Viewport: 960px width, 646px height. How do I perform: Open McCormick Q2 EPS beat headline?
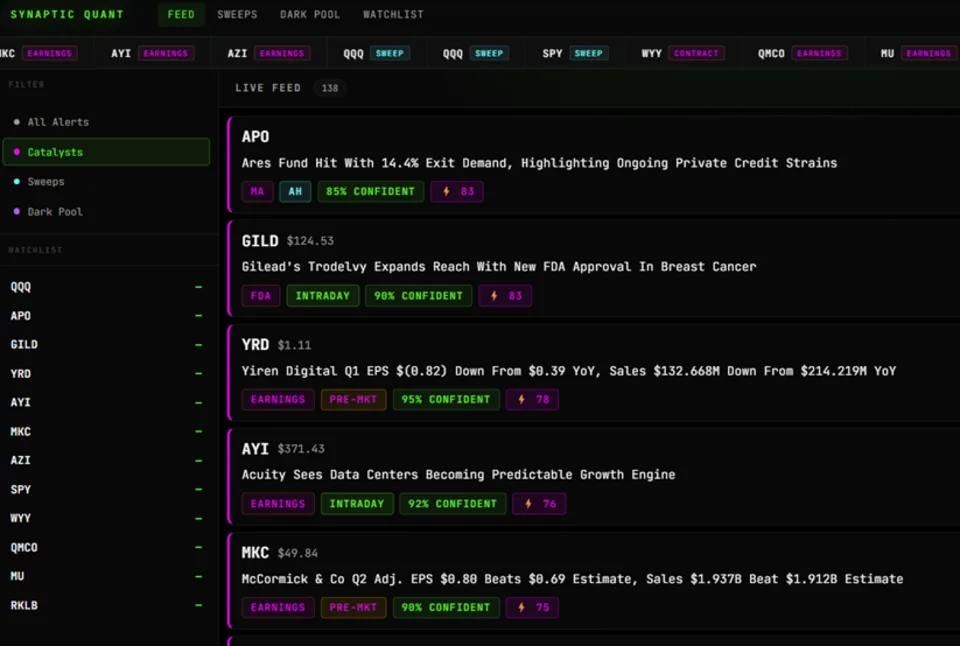tap(572, 579)
